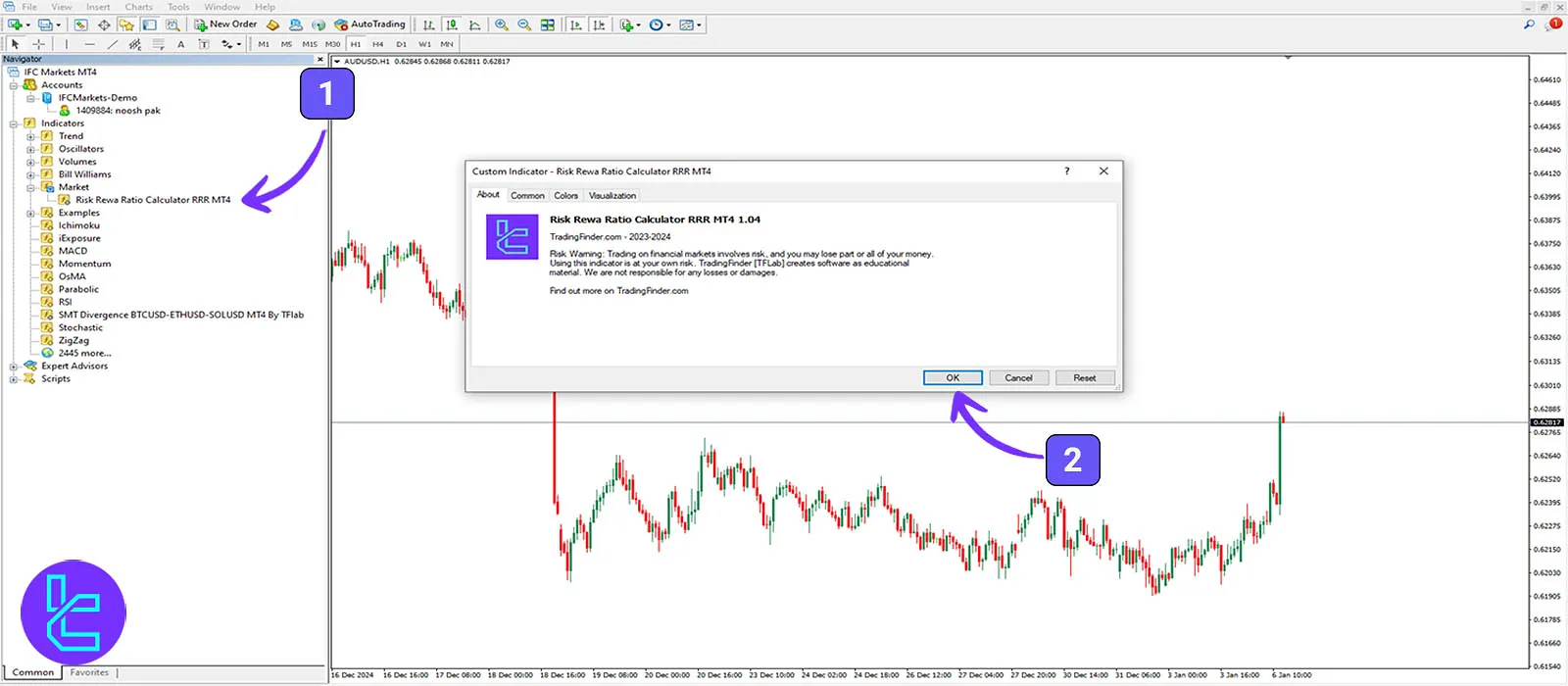The height and width of the screenshot is (686, 1568).
Task: Expand the Expert Advisors tree node
Action: point(14,367)
